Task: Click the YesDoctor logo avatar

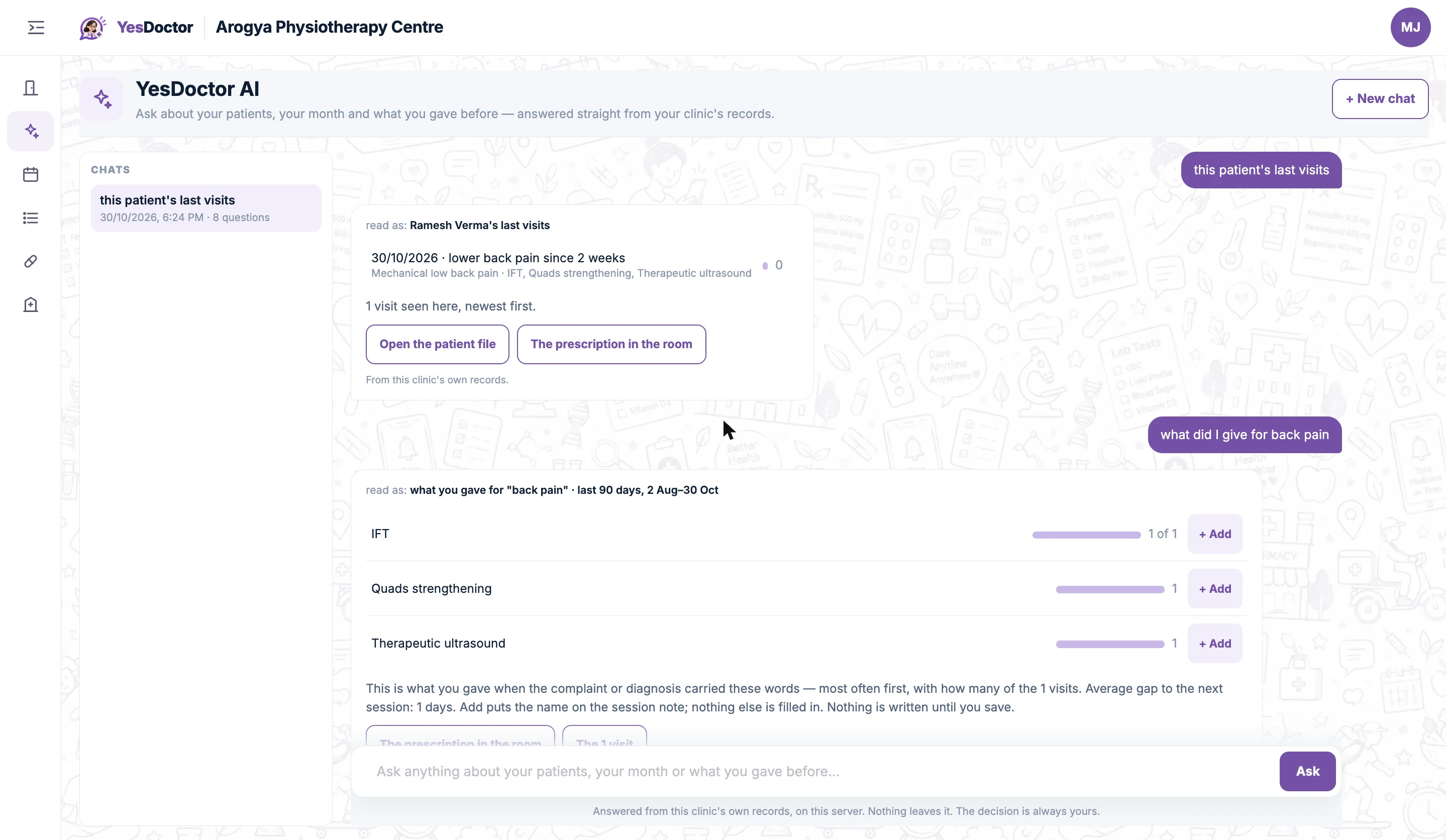Action: click(x=92, y=28)
